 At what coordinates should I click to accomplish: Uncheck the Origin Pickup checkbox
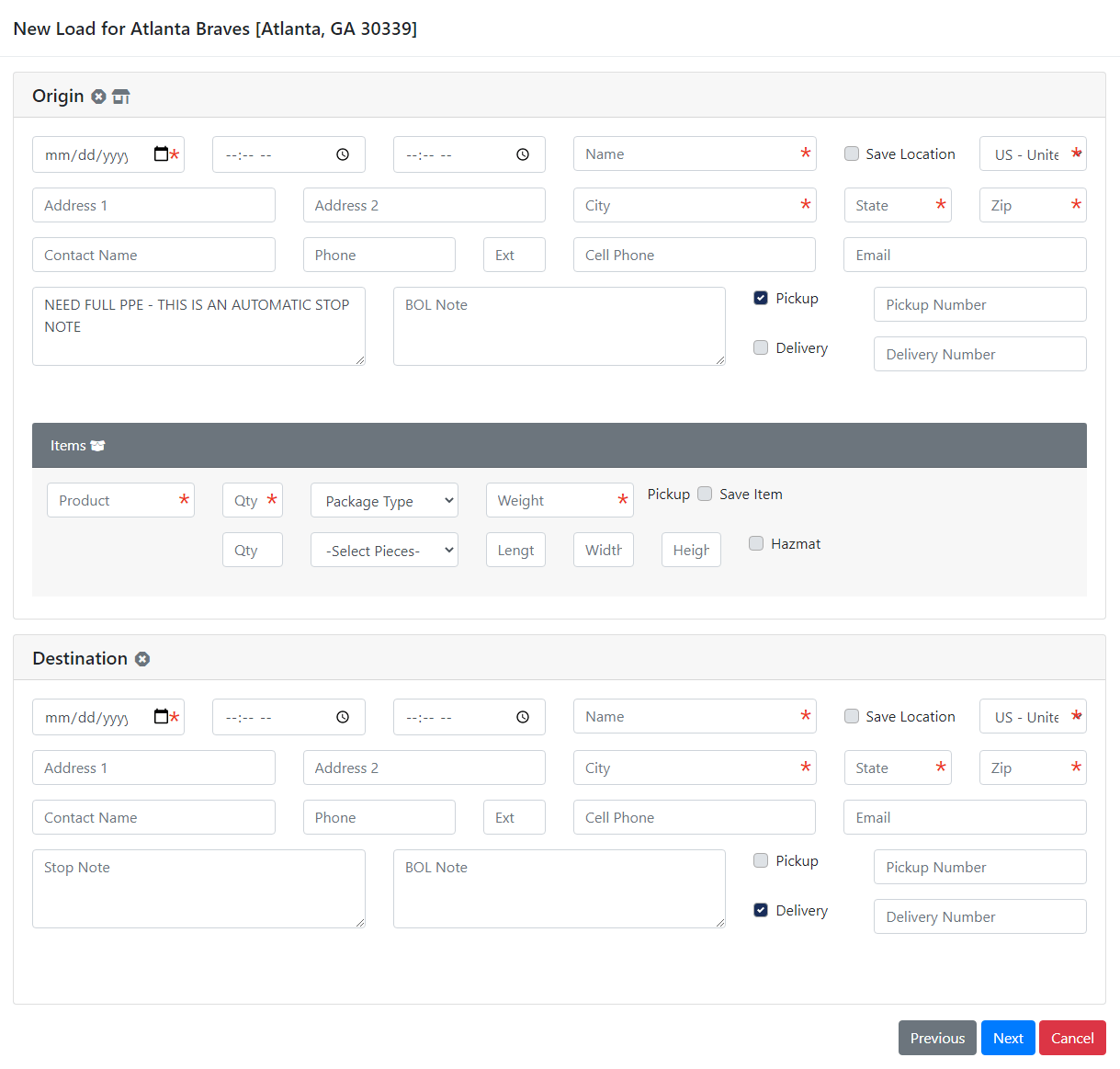click(761, 298)
